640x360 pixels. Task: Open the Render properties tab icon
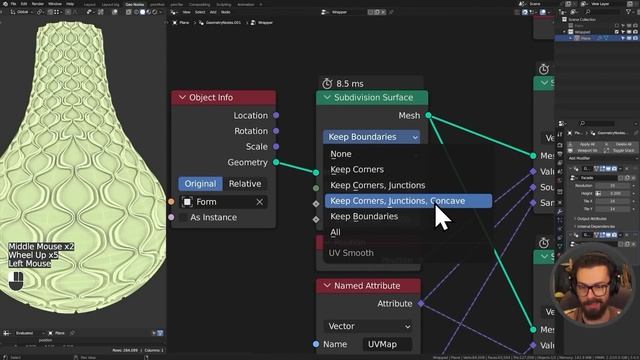click(x=560, y=145)
